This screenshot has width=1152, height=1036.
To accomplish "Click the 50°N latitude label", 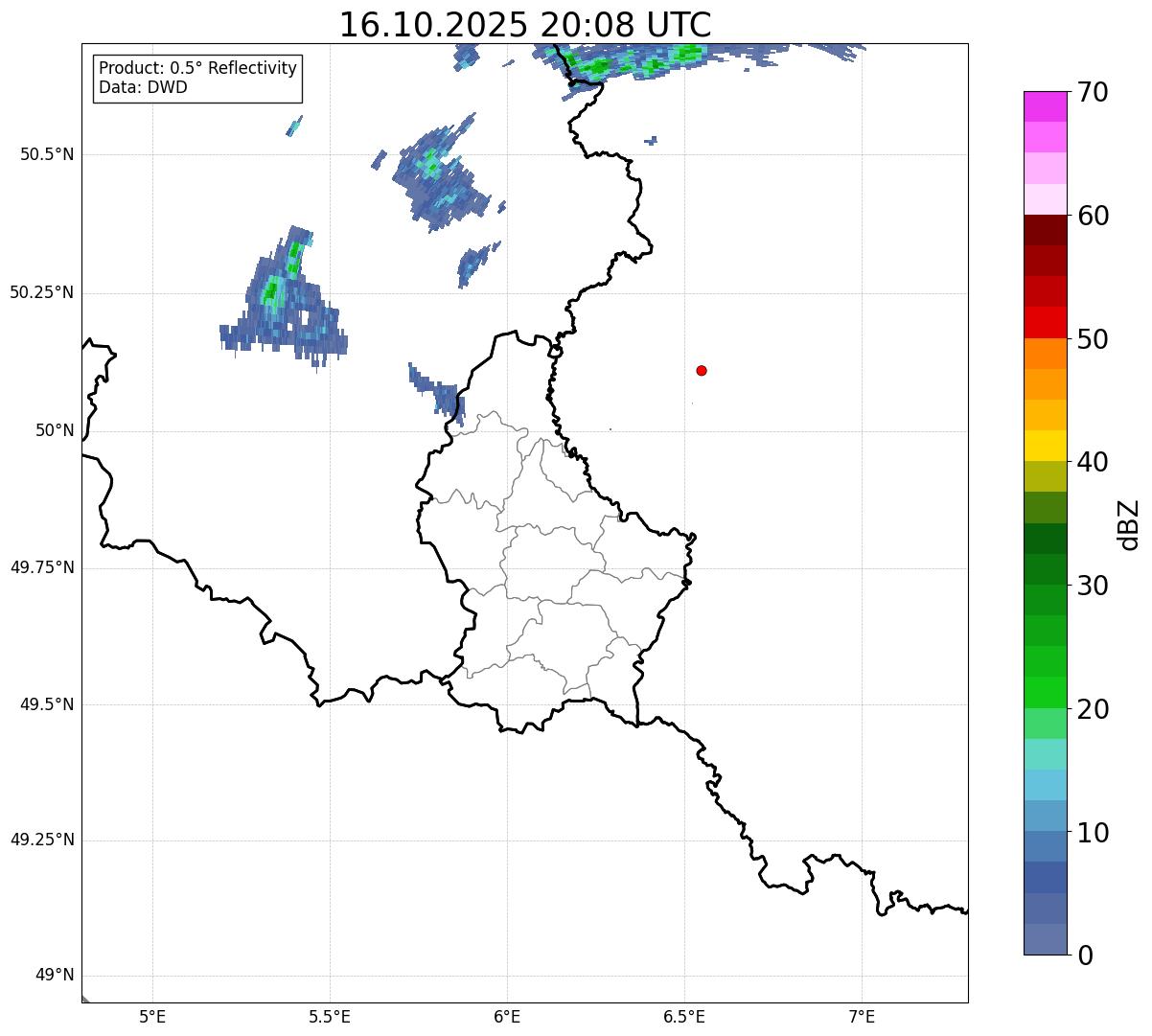I will pos(55,430).
